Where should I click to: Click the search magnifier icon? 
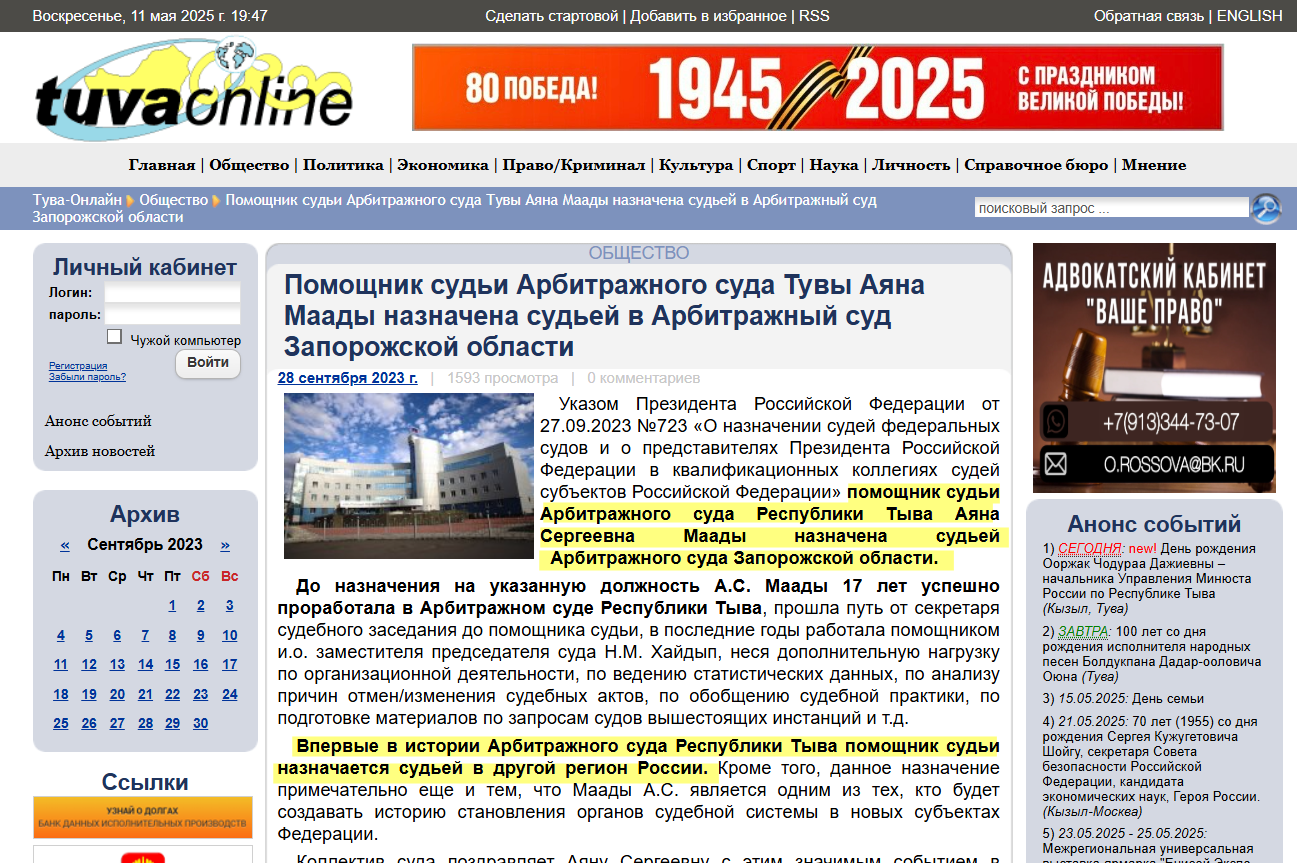click(1265, 209)
